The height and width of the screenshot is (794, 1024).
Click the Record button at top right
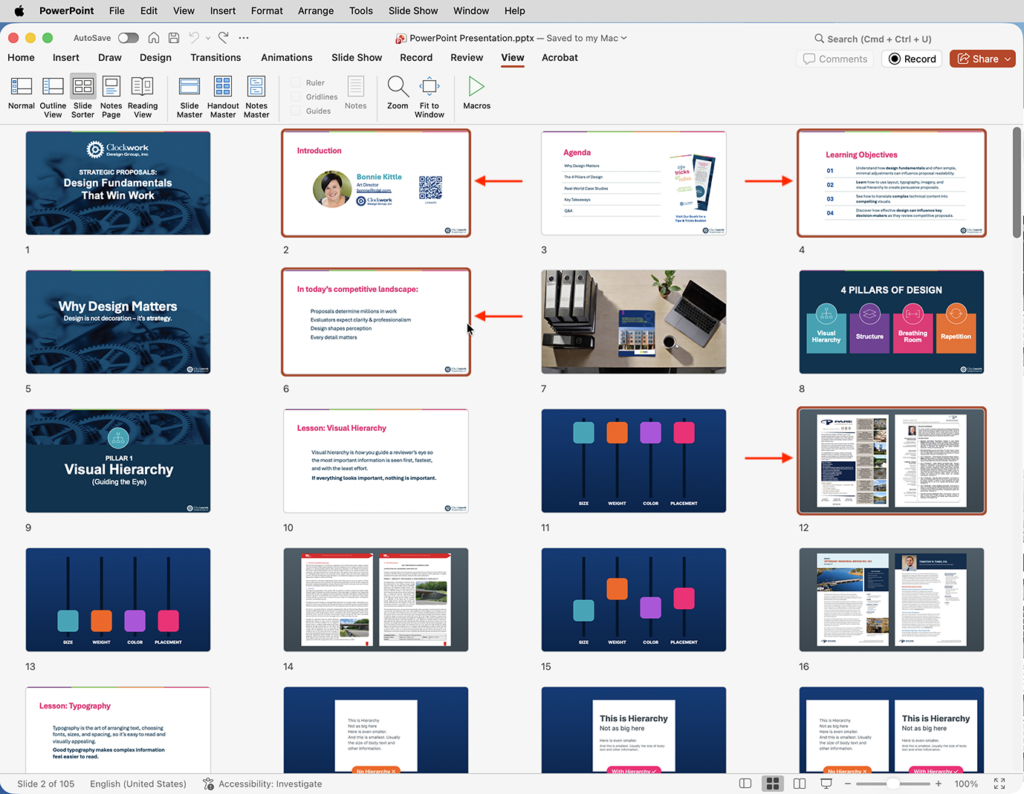(x=912, y=59)
